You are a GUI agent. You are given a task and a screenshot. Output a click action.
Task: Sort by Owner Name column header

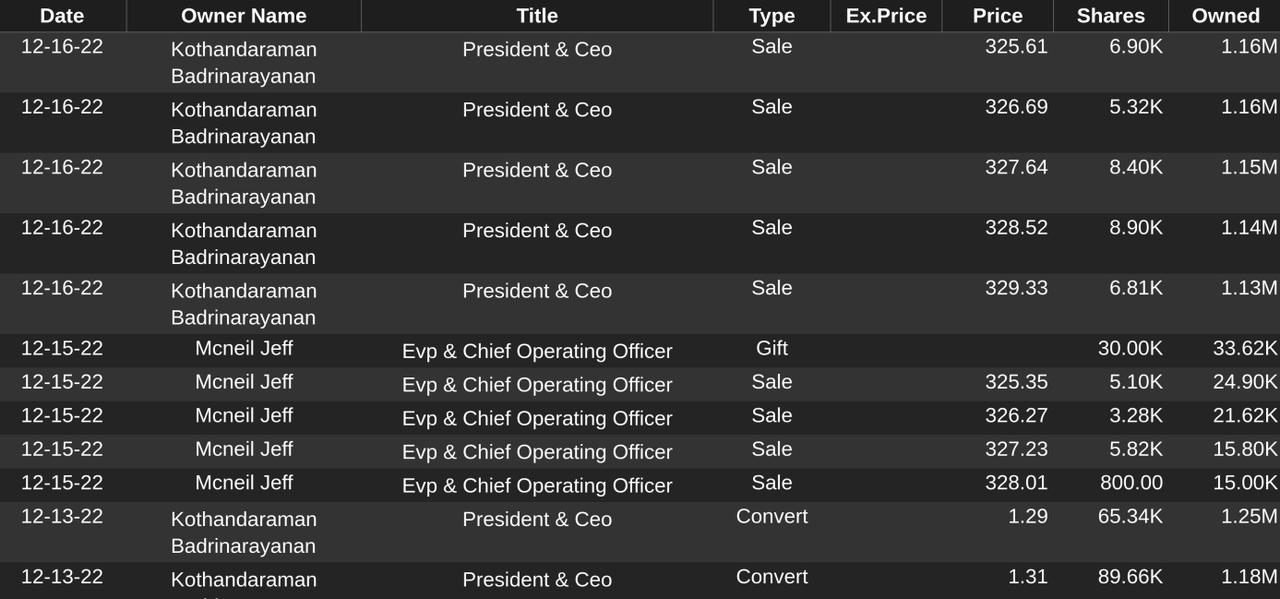click(x=243, y=16)
